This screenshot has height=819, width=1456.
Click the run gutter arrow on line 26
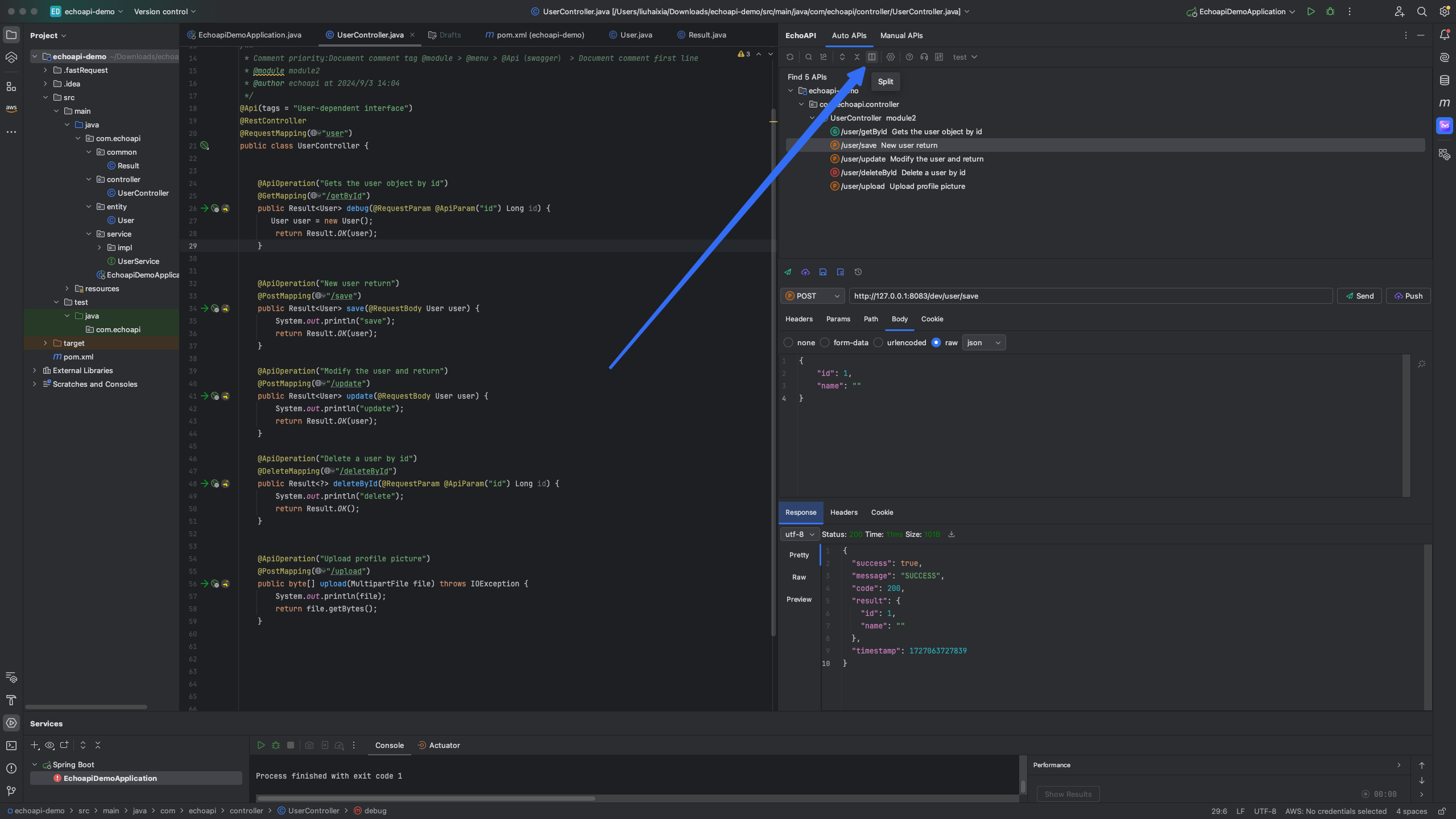click(204, 208)
